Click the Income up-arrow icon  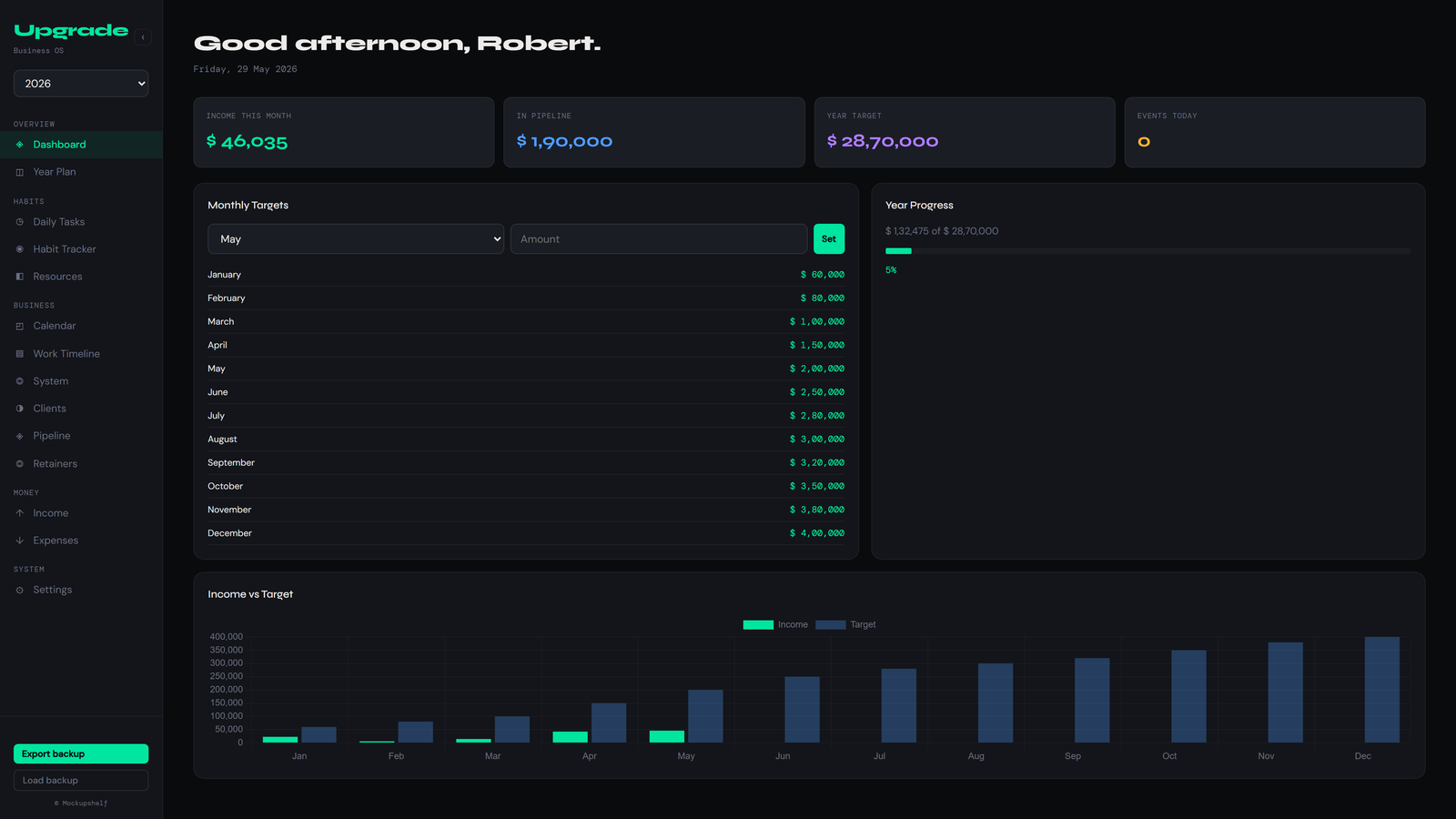pyautogui.click(x=20, y=513)
